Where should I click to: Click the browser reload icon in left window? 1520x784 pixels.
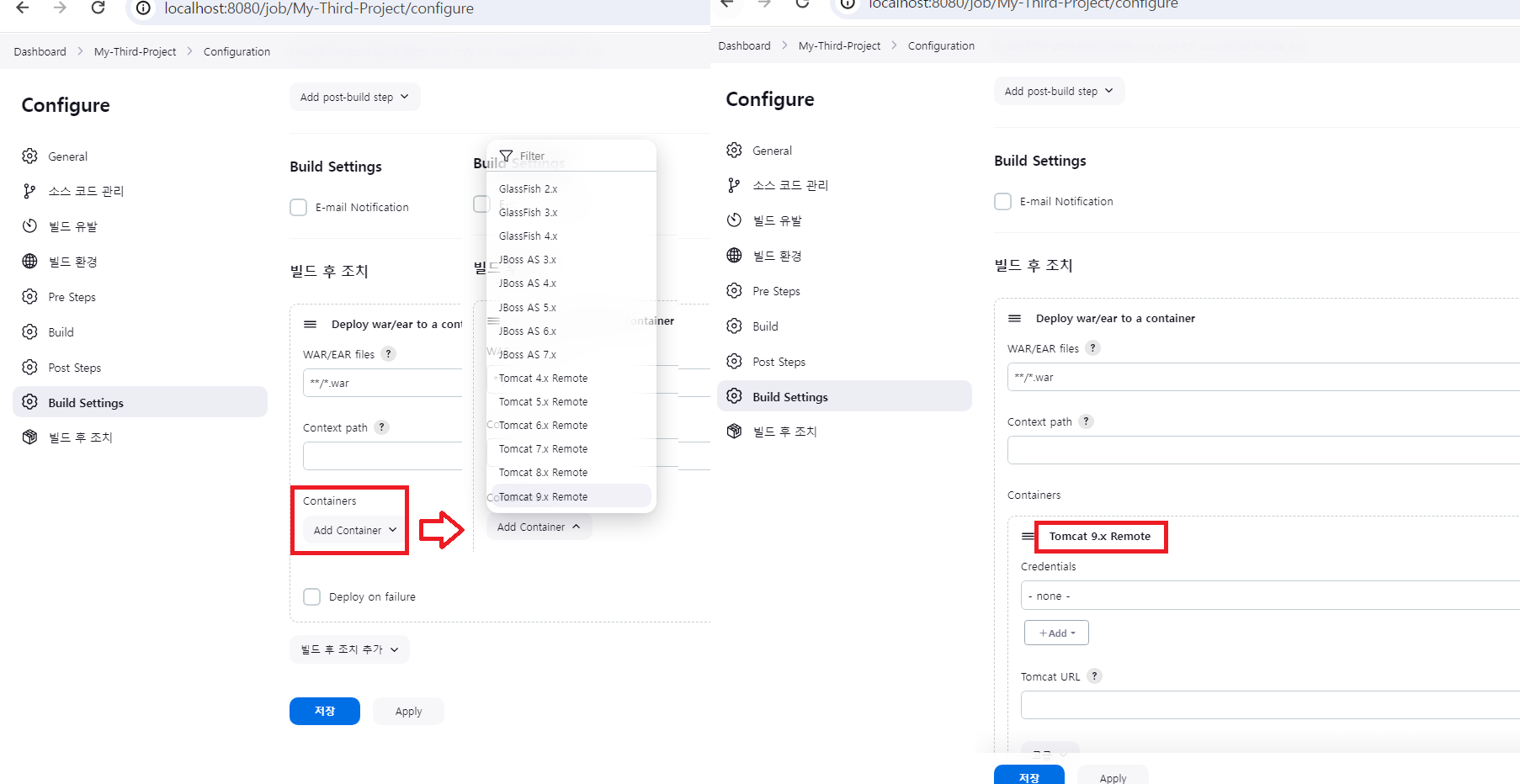[98, 8]
